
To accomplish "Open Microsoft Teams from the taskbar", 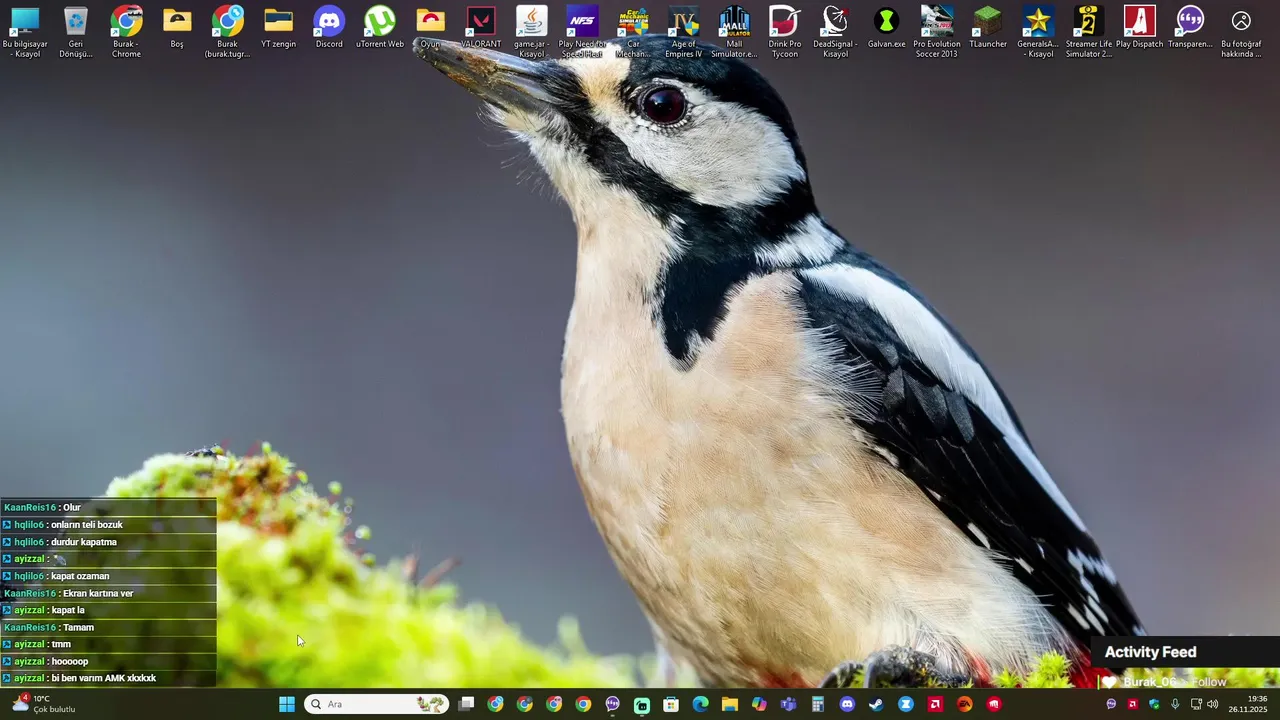I will (x=788, y=704).
